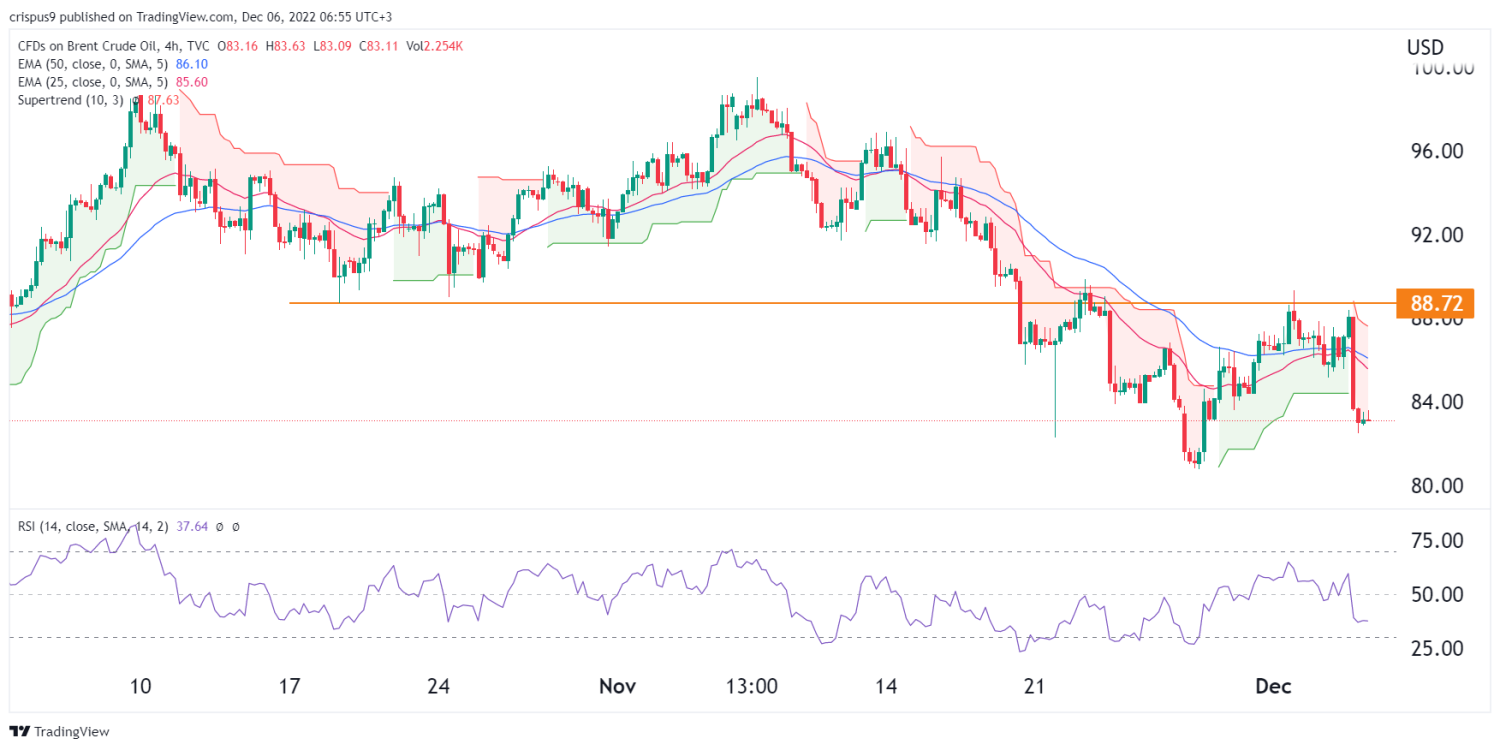1500x750 pixels.
Task: Click the 88.72 orange price label on the axis
Action: click(1436, 304)
